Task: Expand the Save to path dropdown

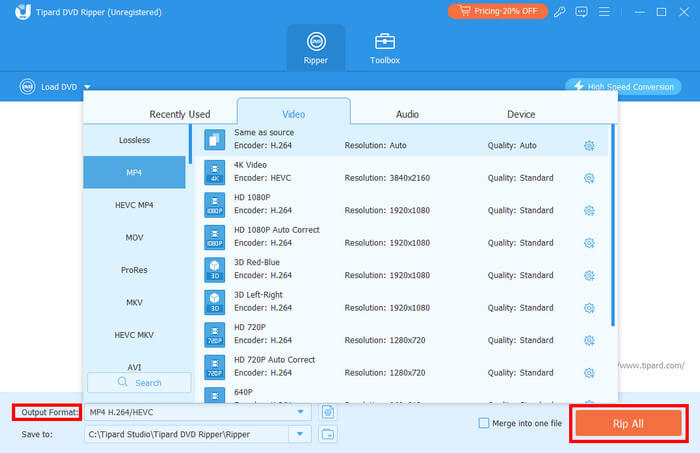Action: [x=300, y=434]
